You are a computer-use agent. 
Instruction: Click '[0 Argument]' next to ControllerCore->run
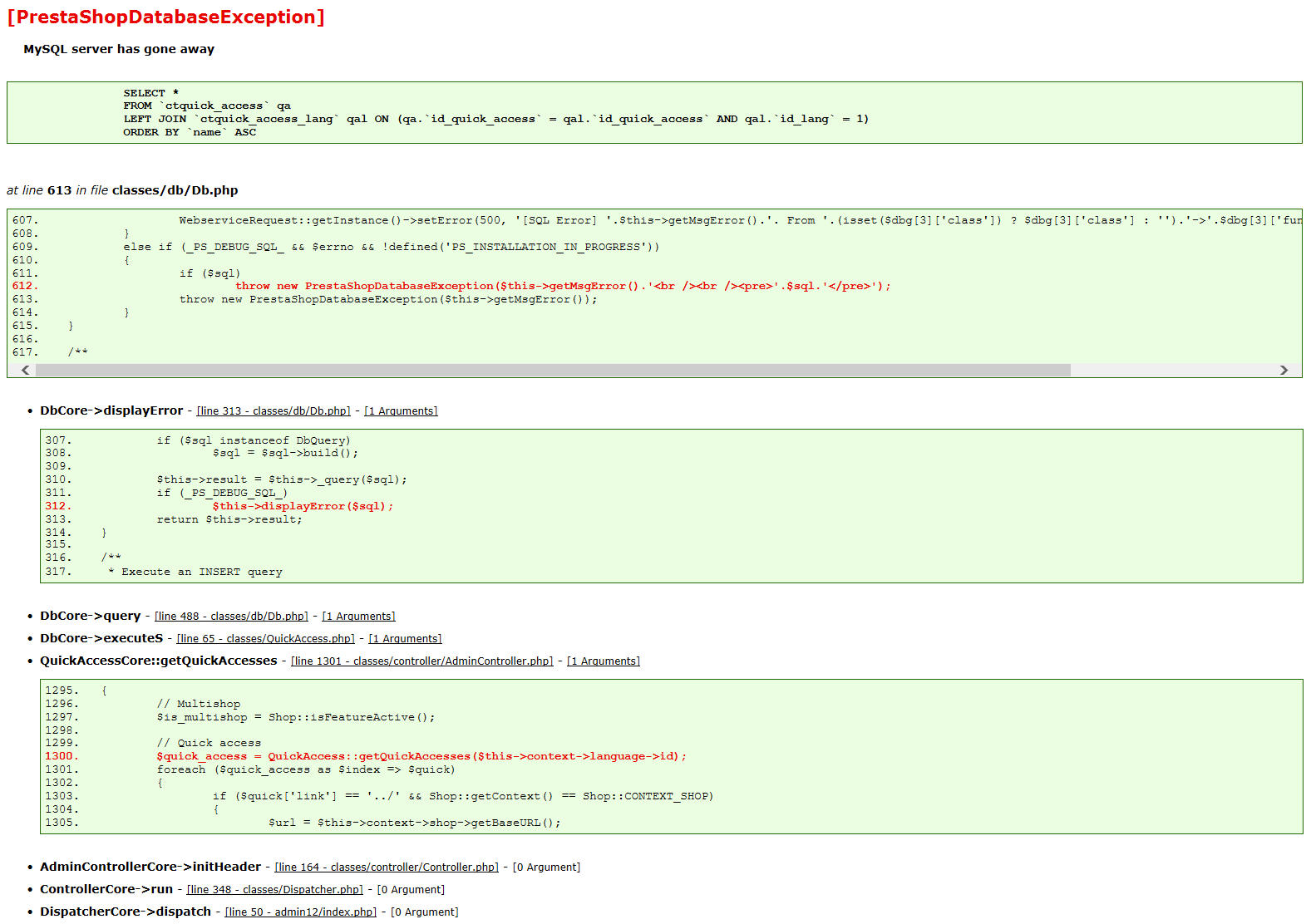(x=411, y=890)
